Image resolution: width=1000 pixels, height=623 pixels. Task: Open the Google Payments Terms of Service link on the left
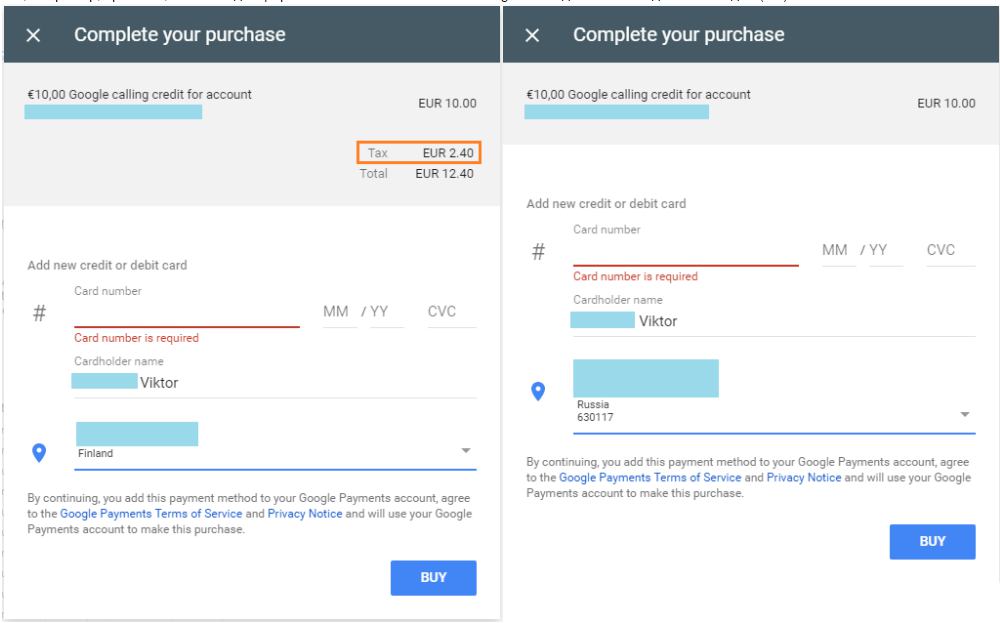pos(151,513)
